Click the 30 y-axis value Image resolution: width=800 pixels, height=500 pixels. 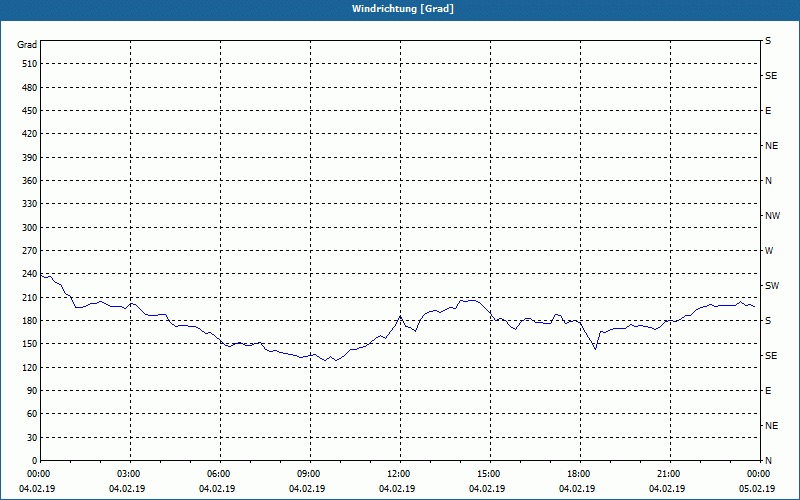click(32, 437)
